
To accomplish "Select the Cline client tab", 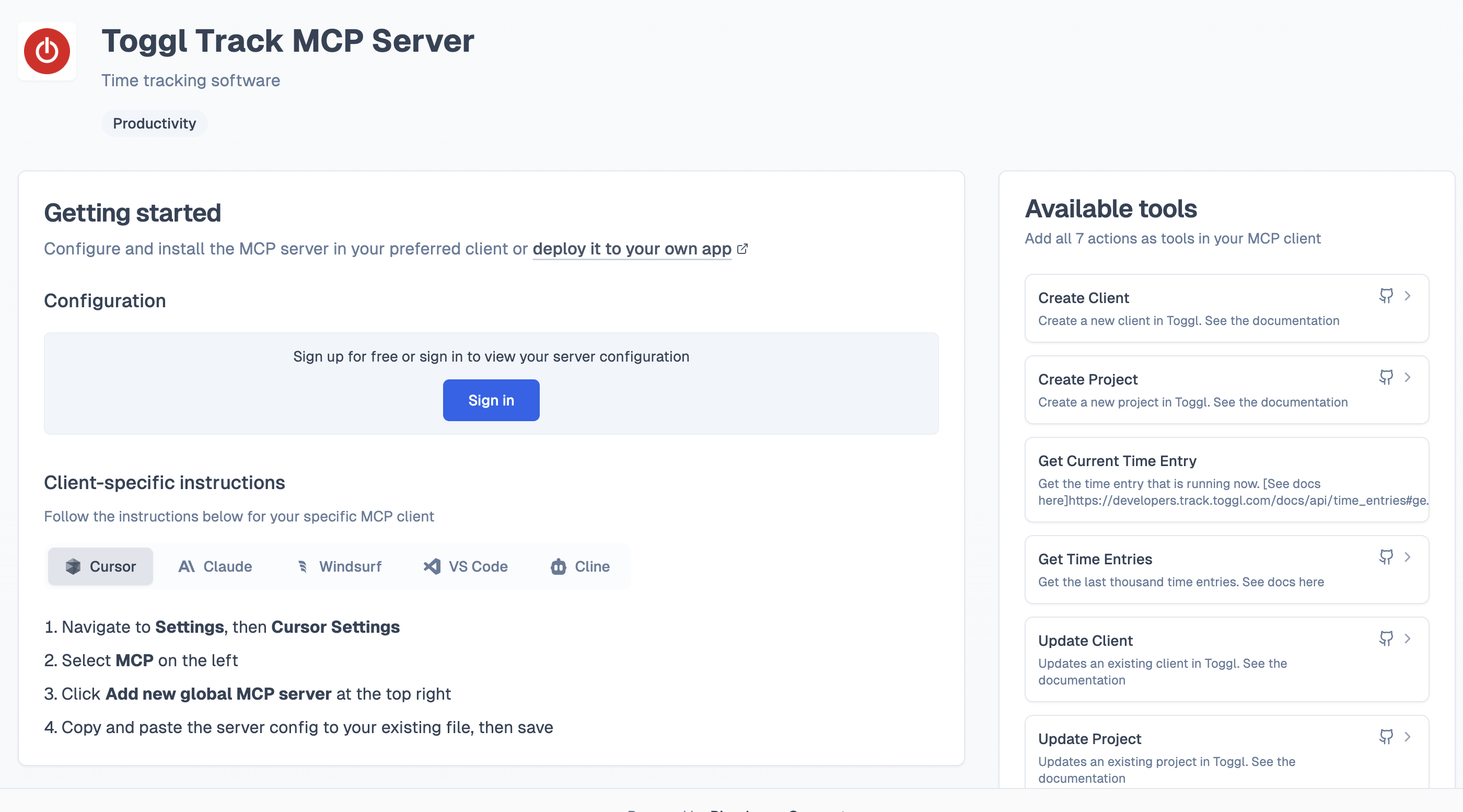I will [x=580, y=566].
